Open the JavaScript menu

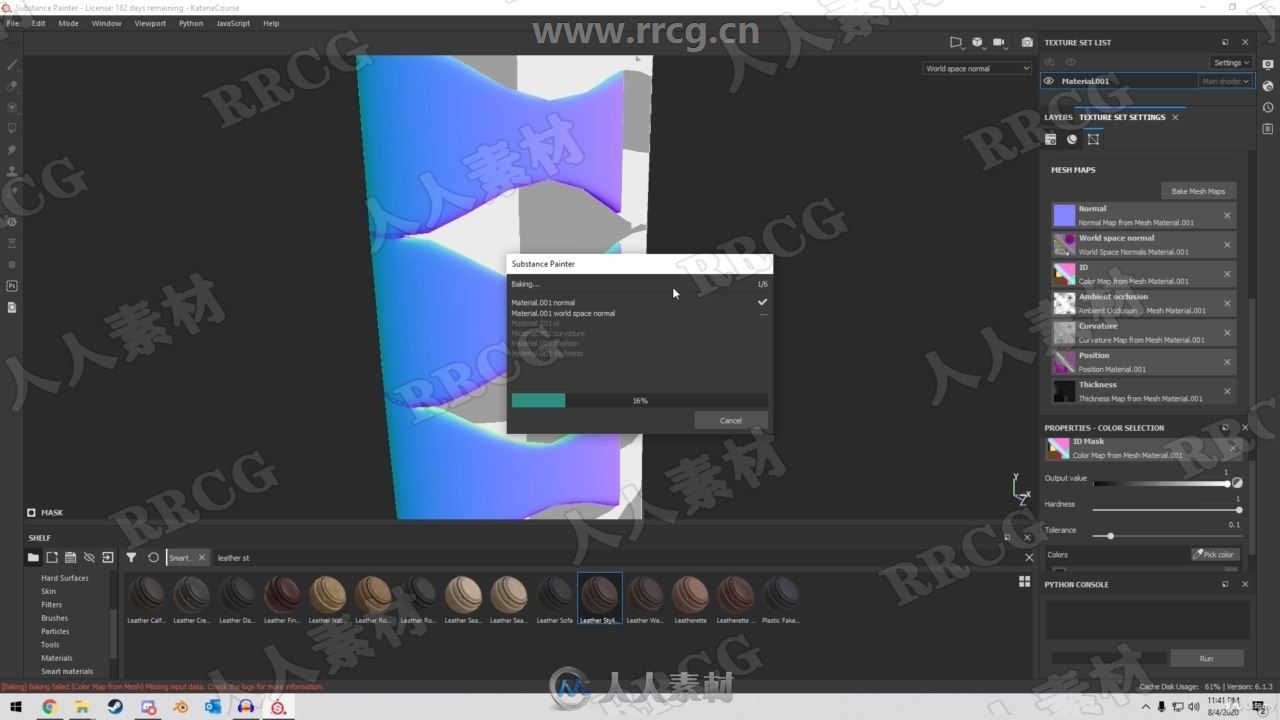(x=233, y=23)
